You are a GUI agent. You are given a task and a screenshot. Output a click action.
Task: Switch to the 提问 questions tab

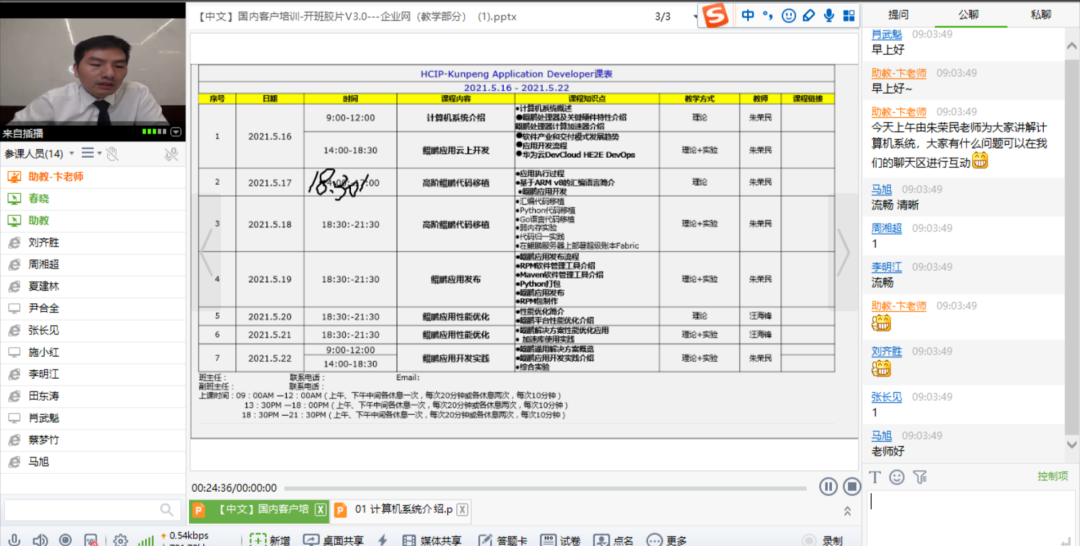[898, 15]
